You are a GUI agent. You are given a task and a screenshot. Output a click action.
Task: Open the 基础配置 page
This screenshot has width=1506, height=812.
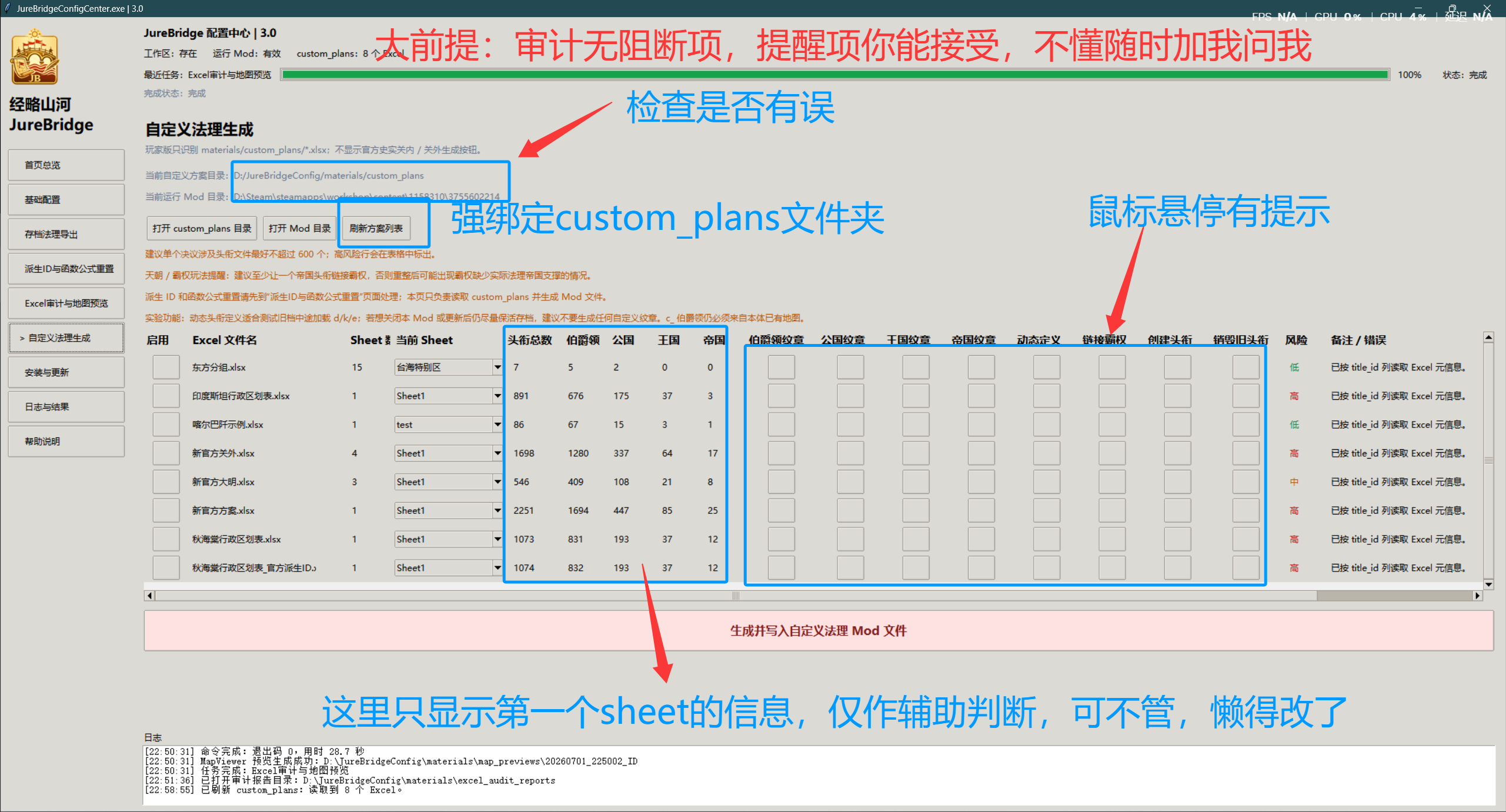point(66,200)
